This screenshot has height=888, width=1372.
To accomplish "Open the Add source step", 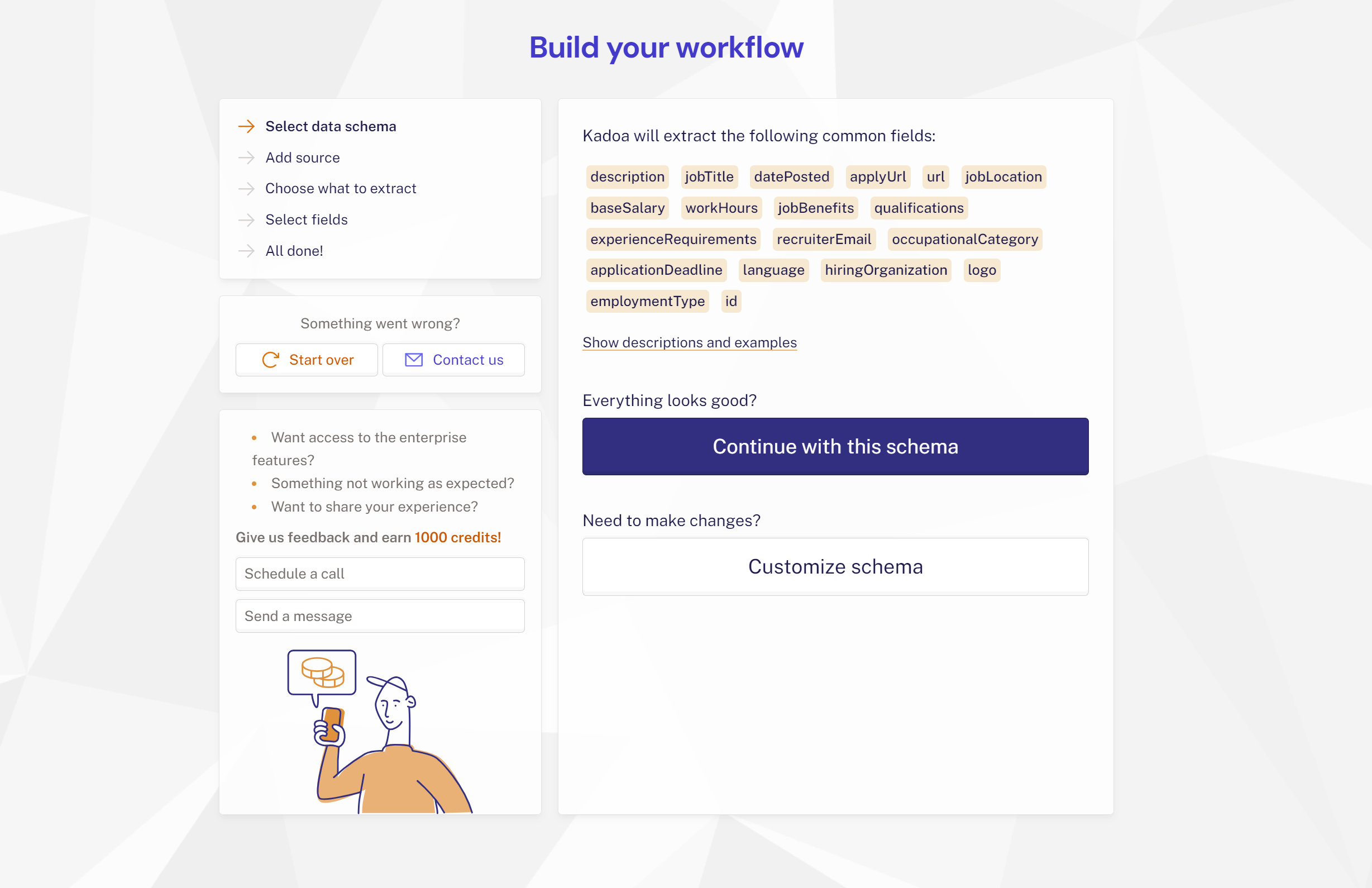I will (303, 157).
